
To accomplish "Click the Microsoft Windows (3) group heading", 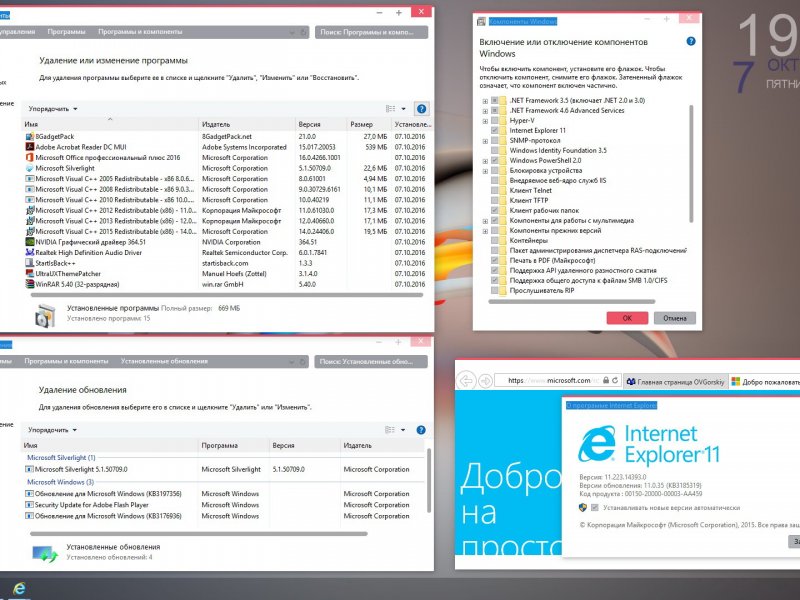I will [61, 482].
